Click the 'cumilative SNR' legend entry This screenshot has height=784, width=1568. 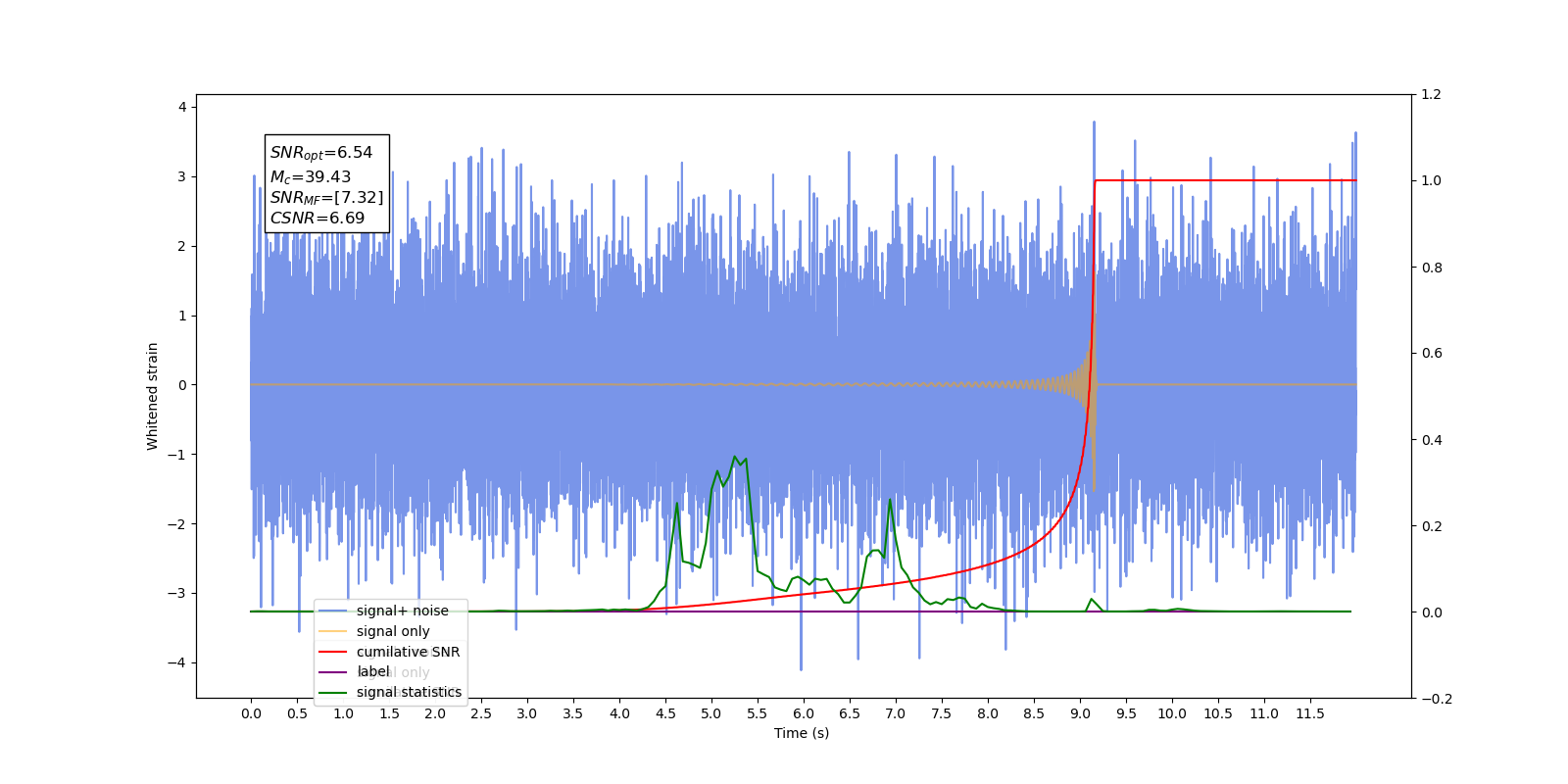click(408, 652)
